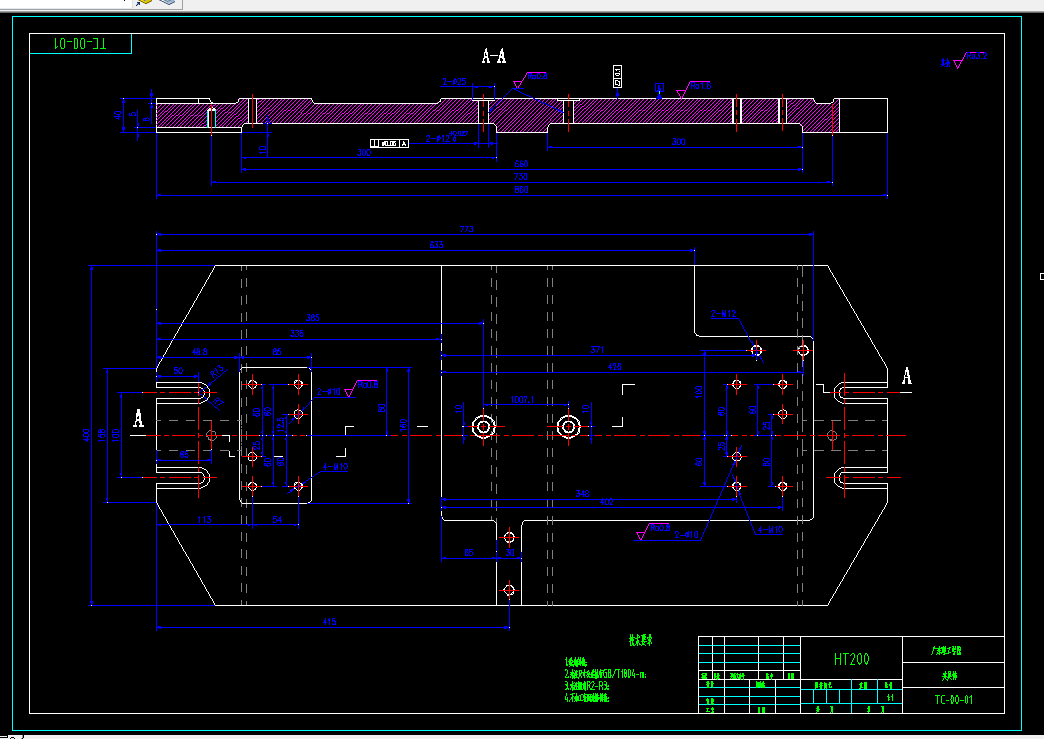Screen dimensions: 1044x739
Task: Select the 2-M12 hole callout
Action: click(x=723, y=314)
